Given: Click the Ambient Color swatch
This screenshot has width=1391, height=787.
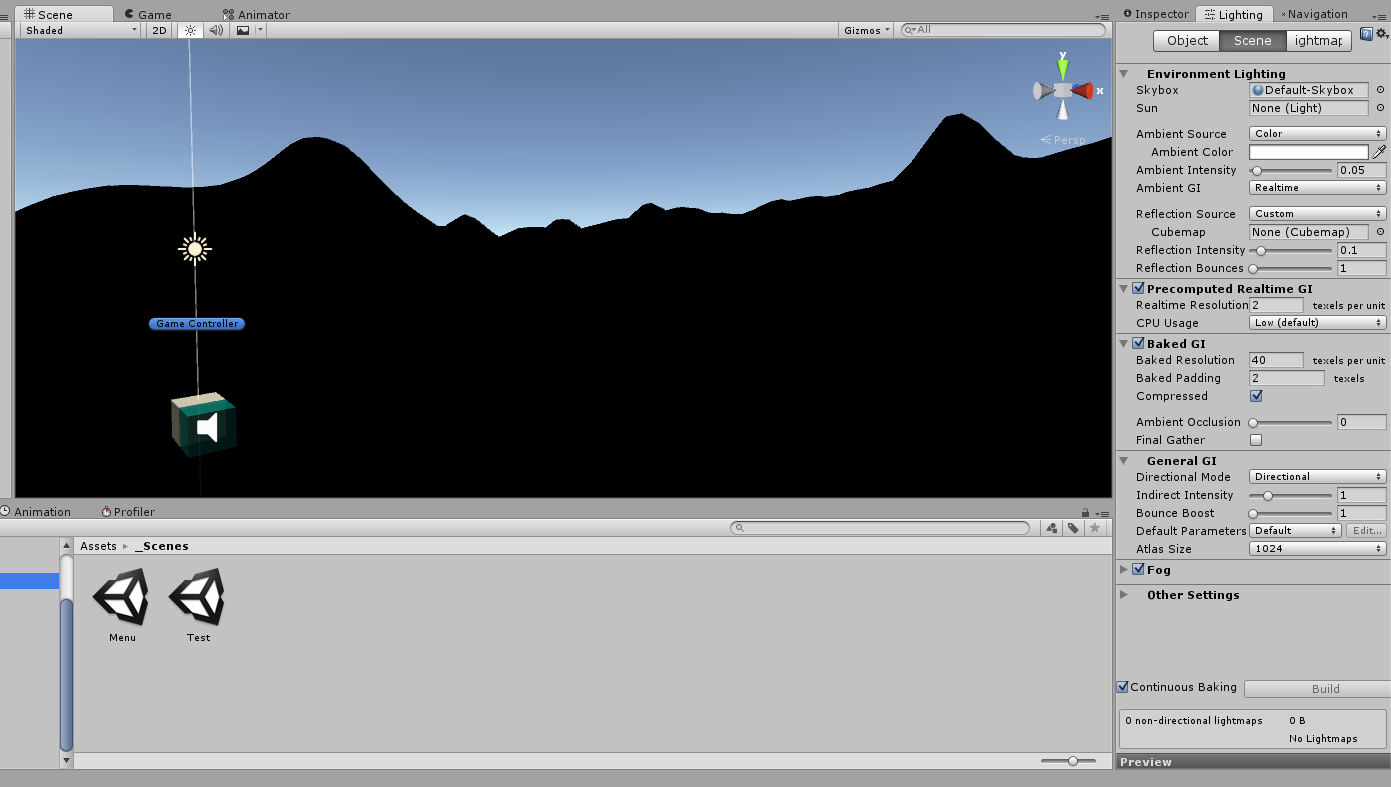Looking at the screenshot, I should (1307, 151).
